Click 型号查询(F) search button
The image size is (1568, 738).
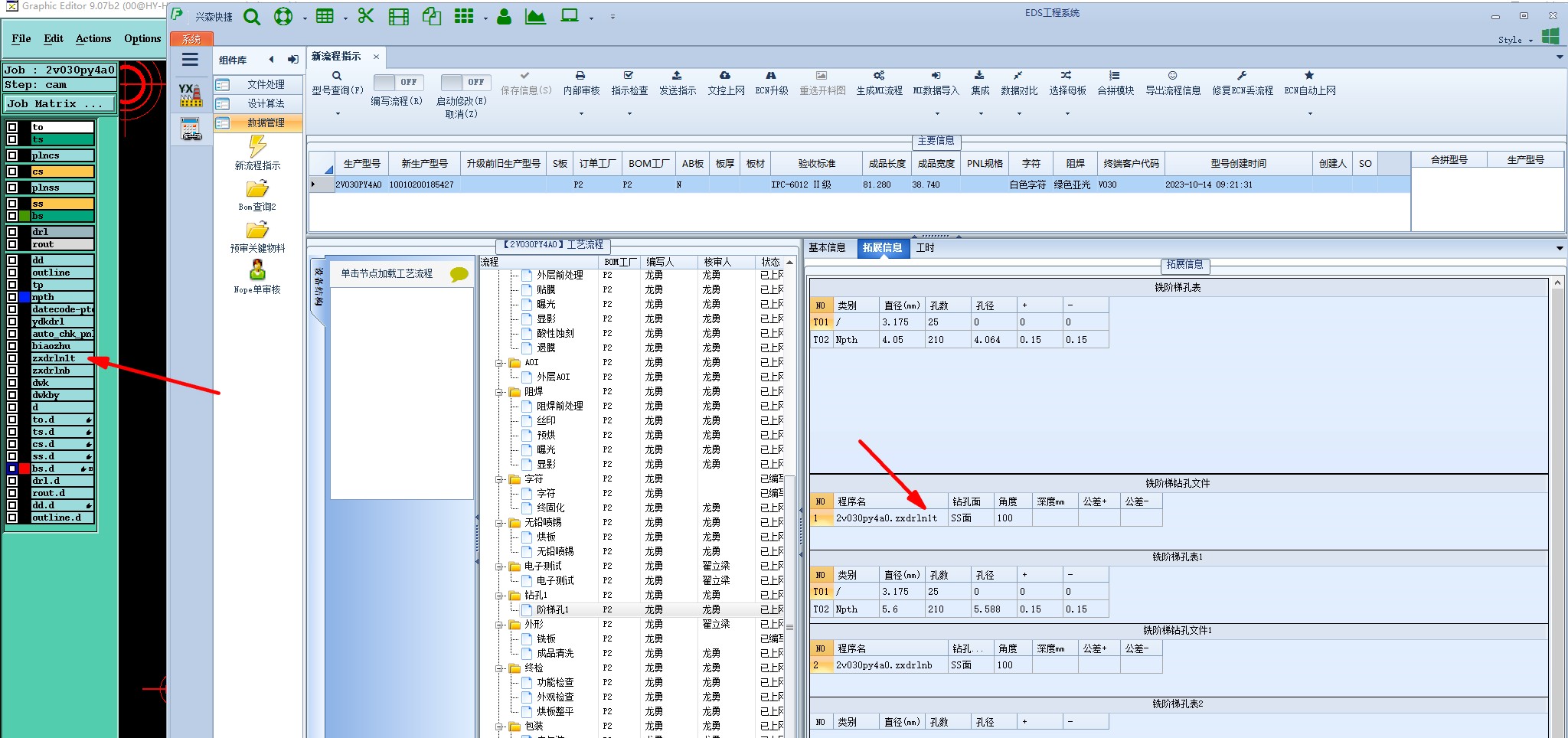[337, 83]
